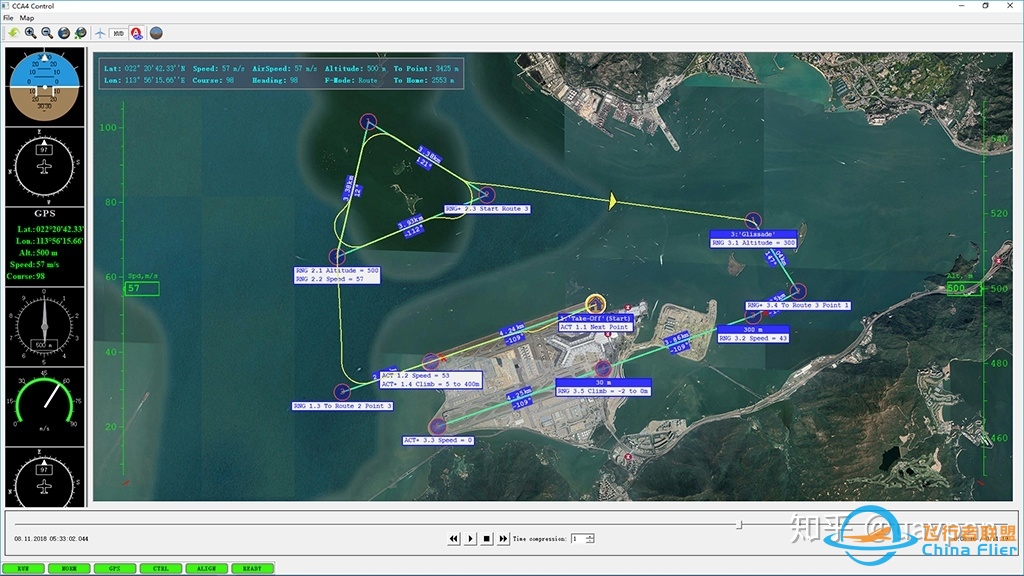Click the globe with green arrow icon

tap(81, 33)
